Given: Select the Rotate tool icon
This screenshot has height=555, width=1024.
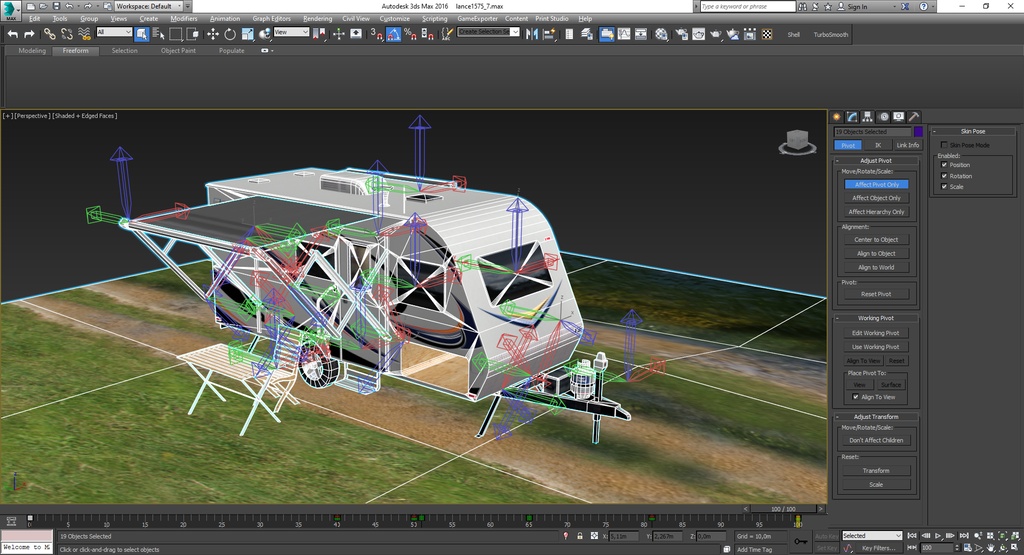Looking at the screenshot, I should click(x=230, y=34).
